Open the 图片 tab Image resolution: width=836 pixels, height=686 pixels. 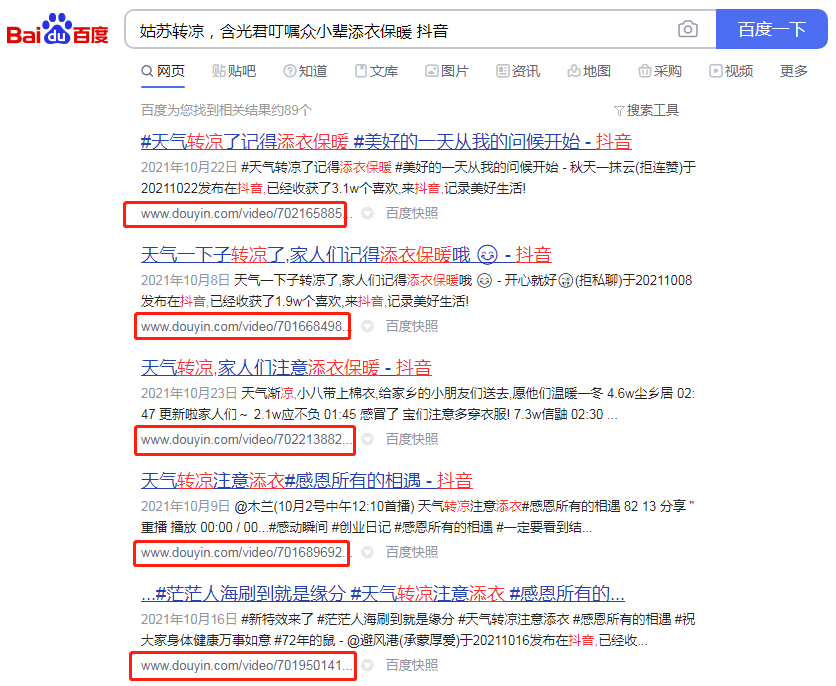click(x=447, y=71)
